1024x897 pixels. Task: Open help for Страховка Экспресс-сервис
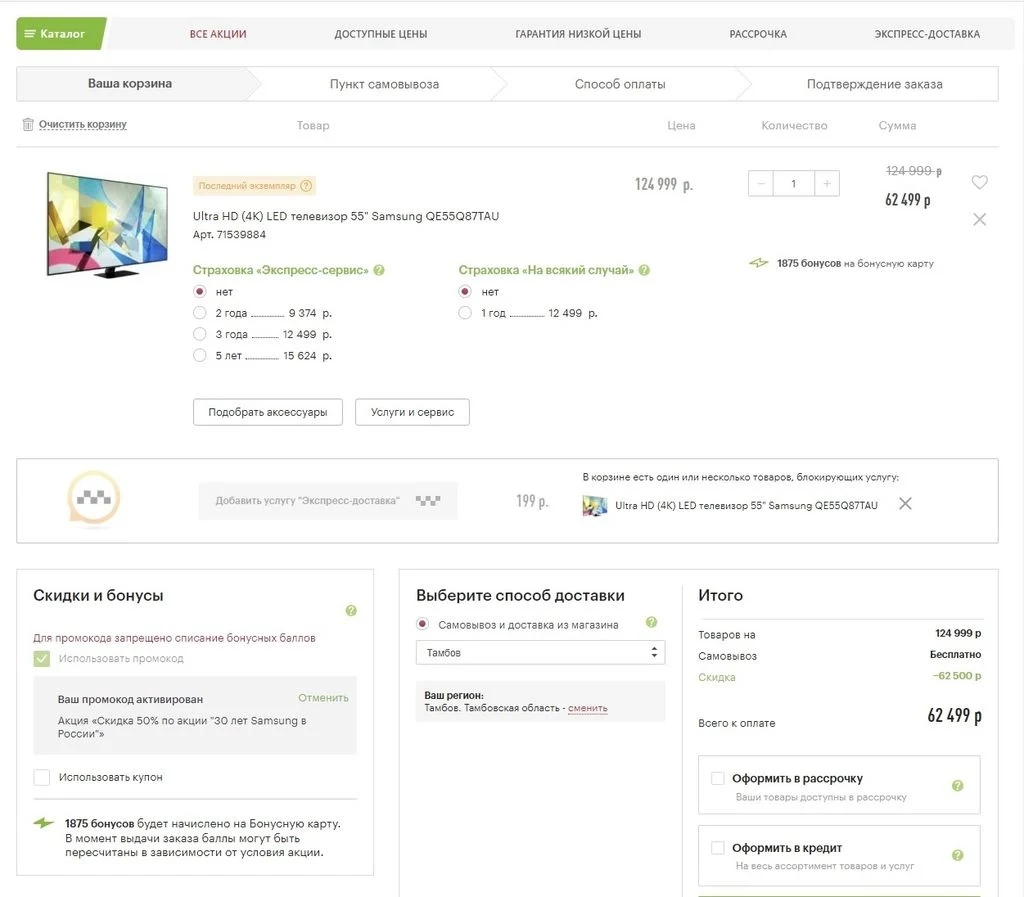(x=379, y=270)
